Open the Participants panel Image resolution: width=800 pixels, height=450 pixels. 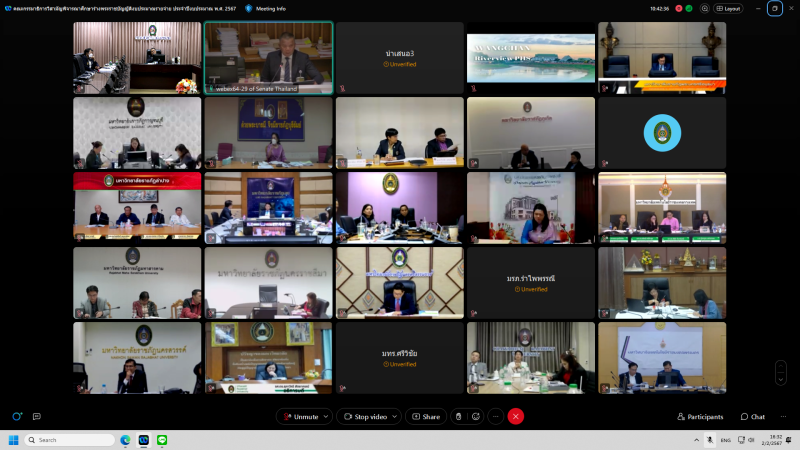[x=699, y=416]
